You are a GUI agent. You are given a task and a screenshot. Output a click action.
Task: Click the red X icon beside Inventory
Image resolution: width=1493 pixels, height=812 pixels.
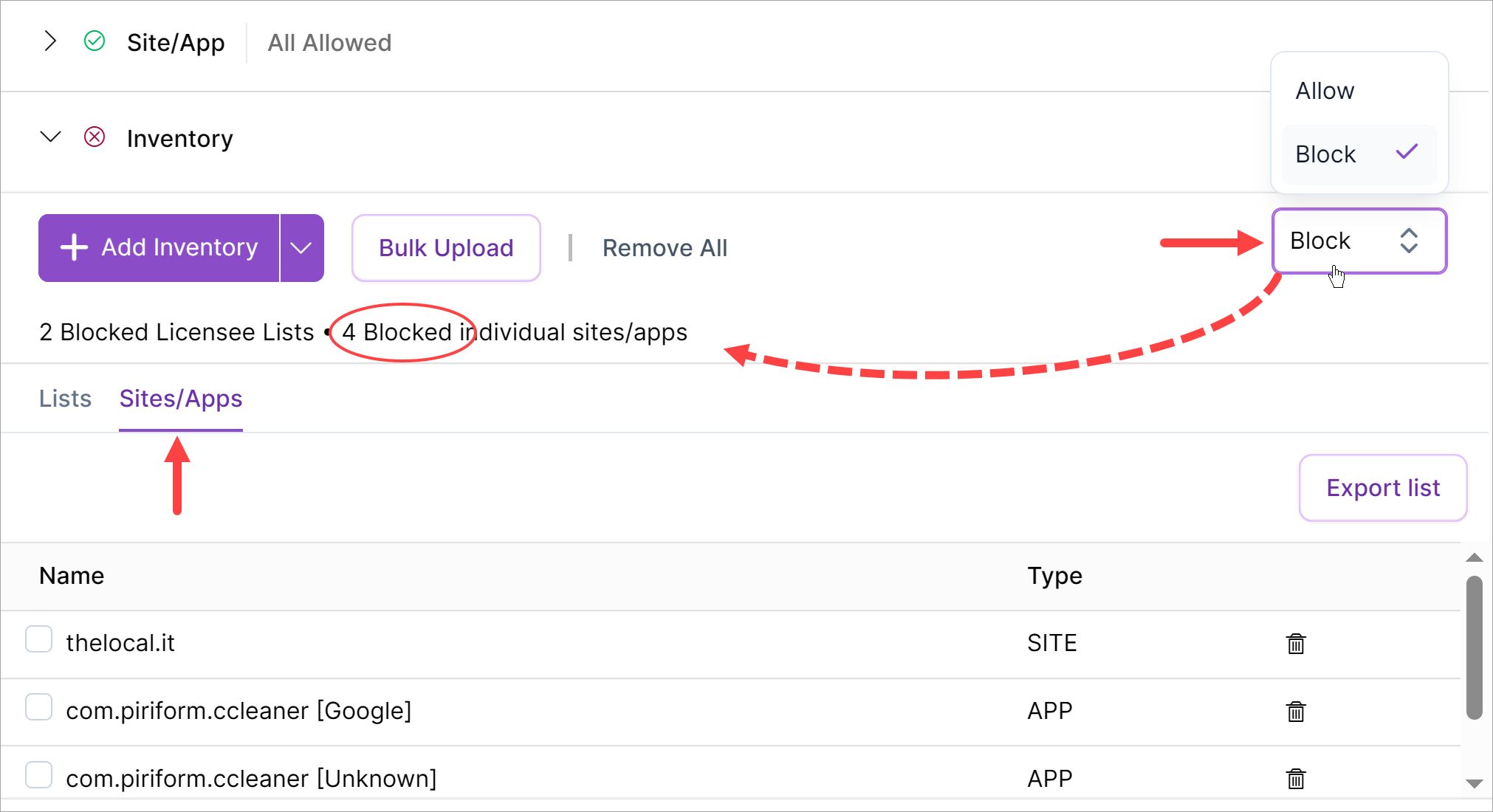point(95,137)
